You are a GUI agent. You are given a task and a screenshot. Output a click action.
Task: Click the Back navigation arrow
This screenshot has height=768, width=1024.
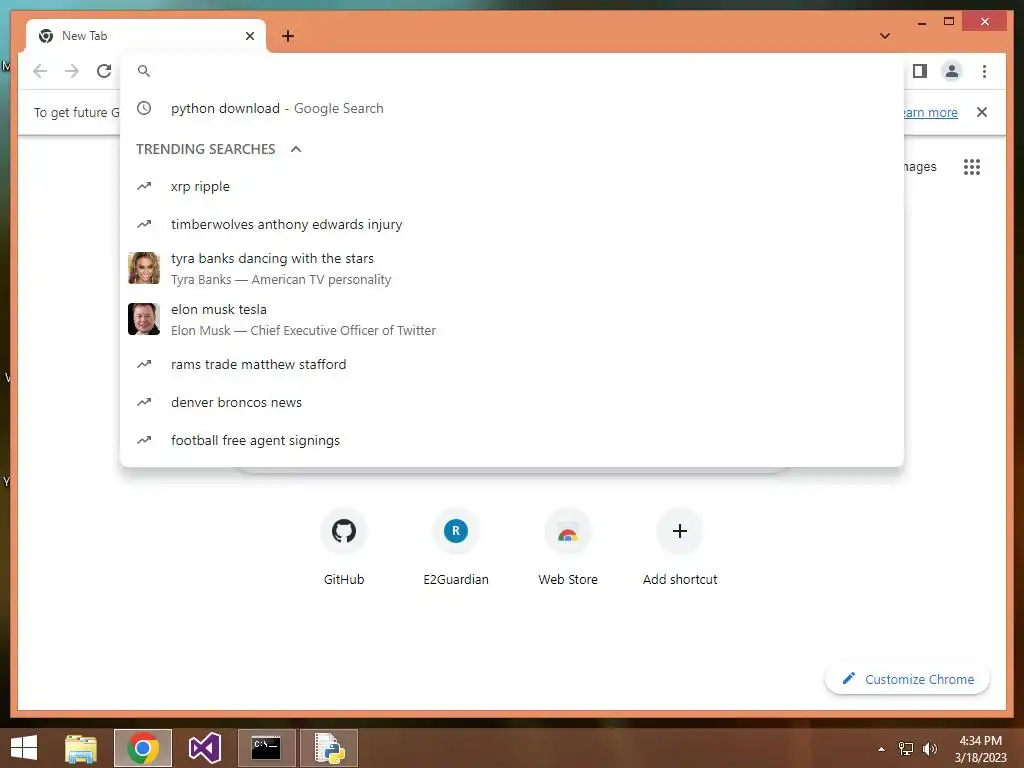point(40,71)
